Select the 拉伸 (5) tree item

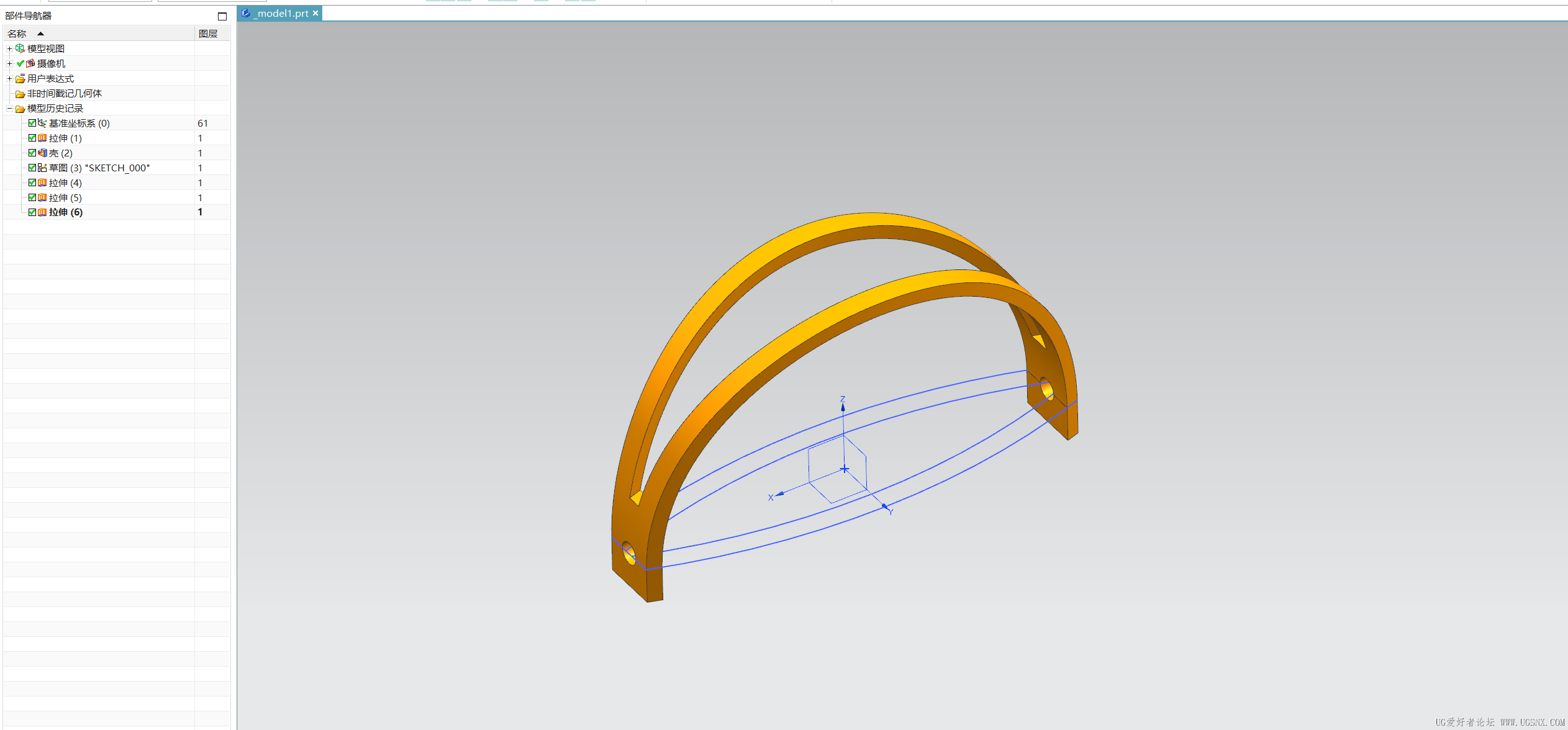click(x=65, y=197)
